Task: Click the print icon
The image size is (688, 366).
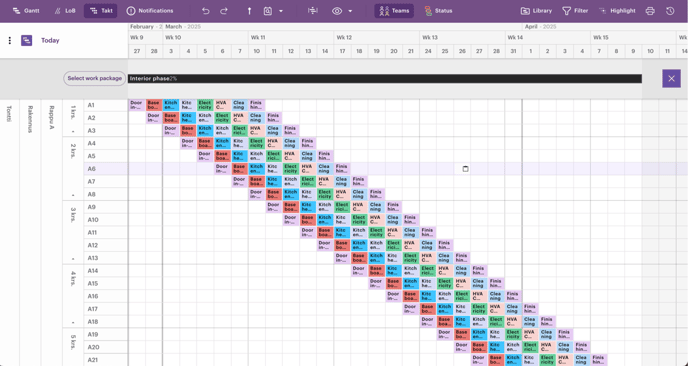Action: click(x=650, y=11)
